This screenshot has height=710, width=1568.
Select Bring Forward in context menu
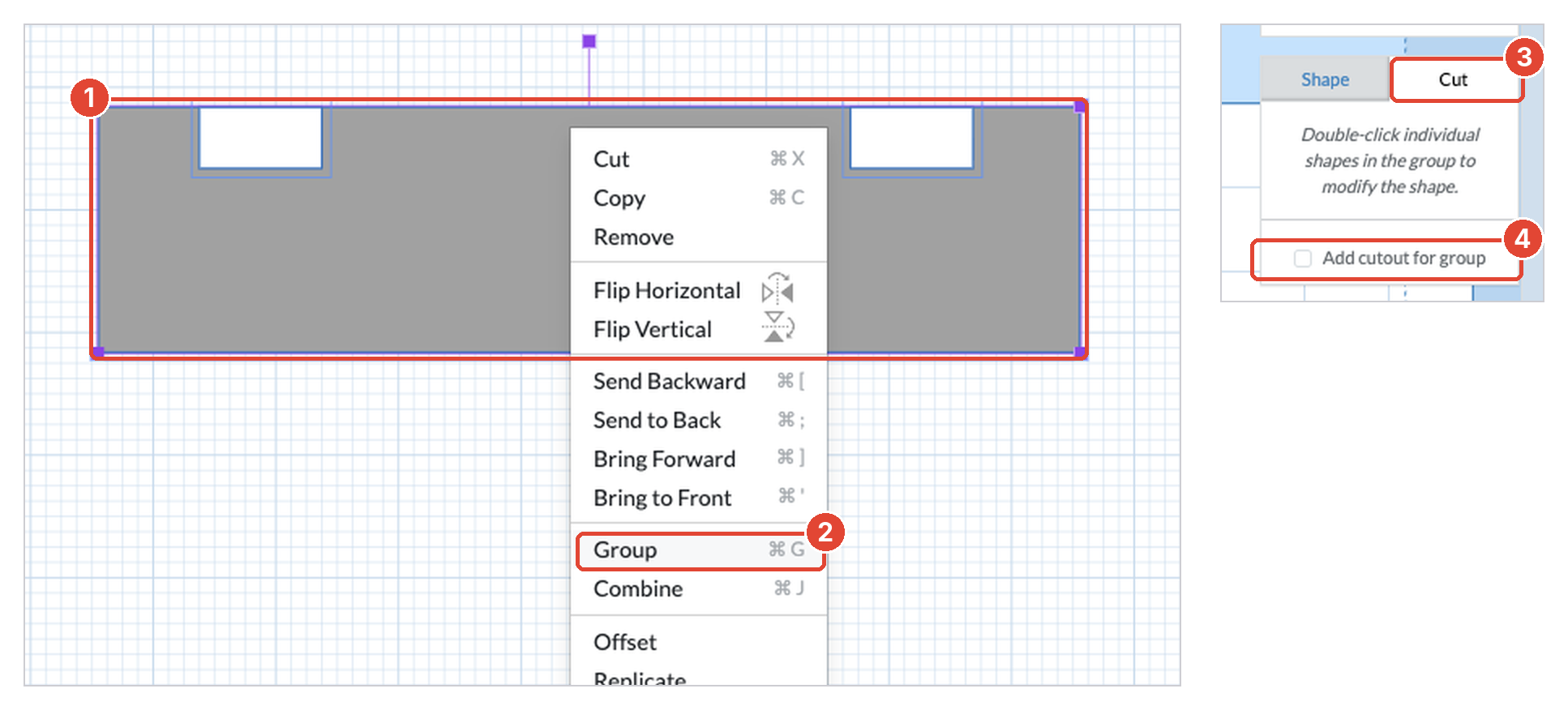point(698,459)
